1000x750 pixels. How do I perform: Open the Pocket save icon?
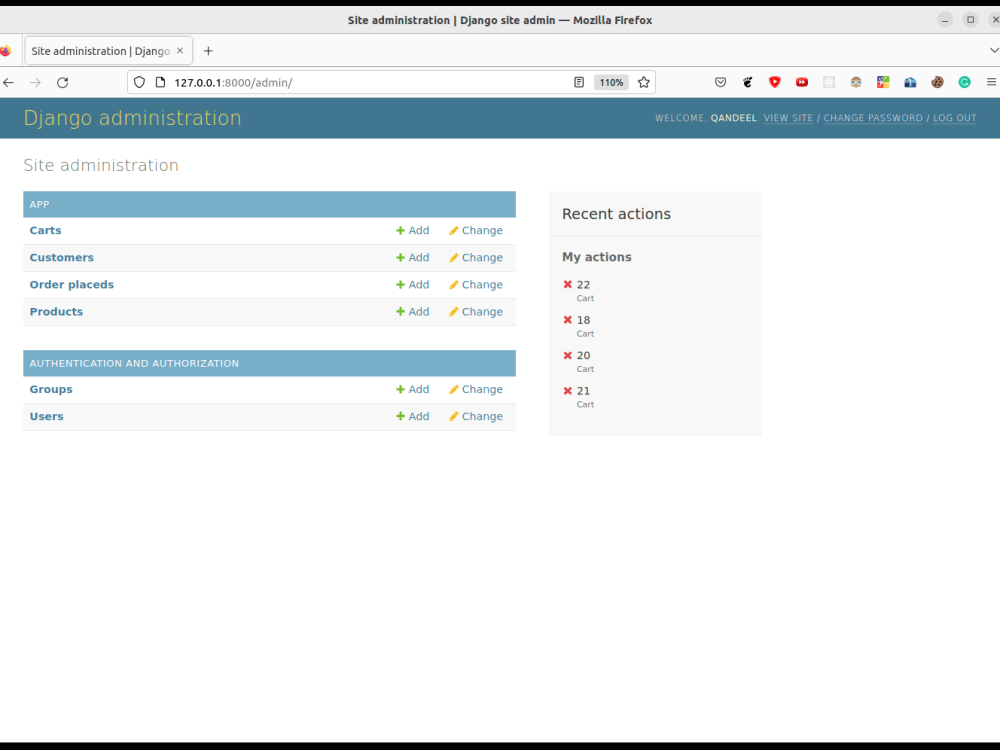coord(720,82)
